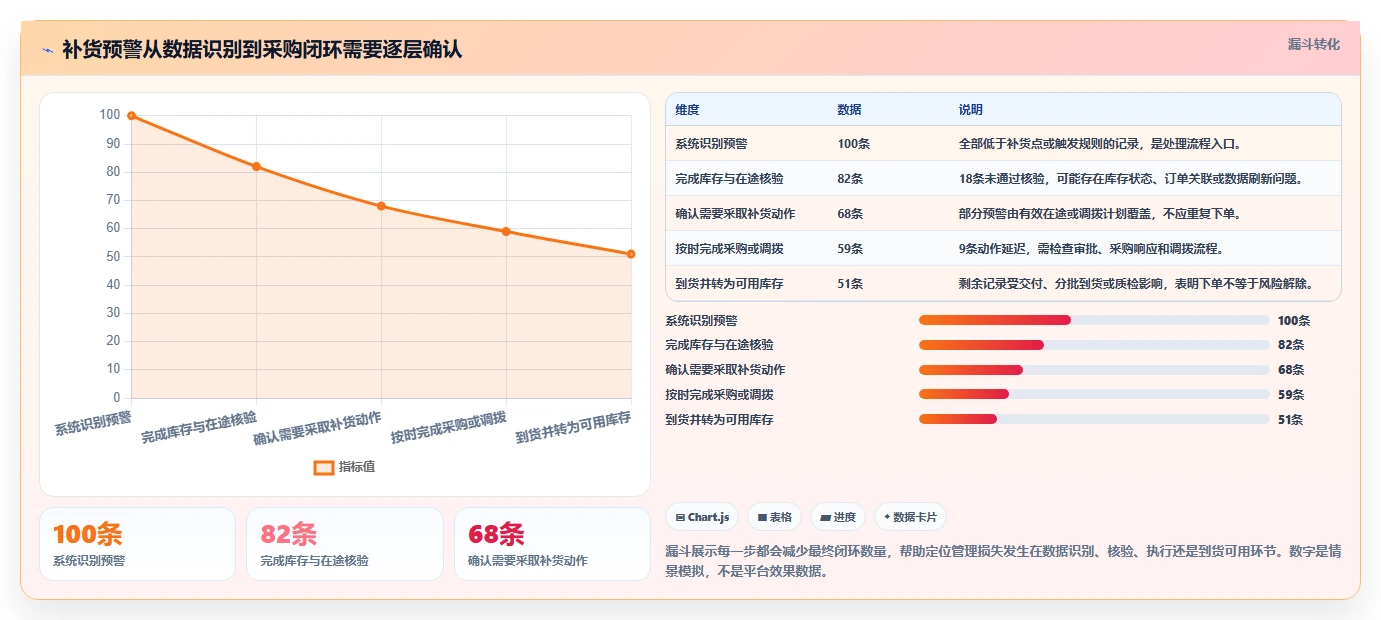1381x620 pixels.
Task: Select table cell 到货并转为可用库存
Action: point(729,284)
